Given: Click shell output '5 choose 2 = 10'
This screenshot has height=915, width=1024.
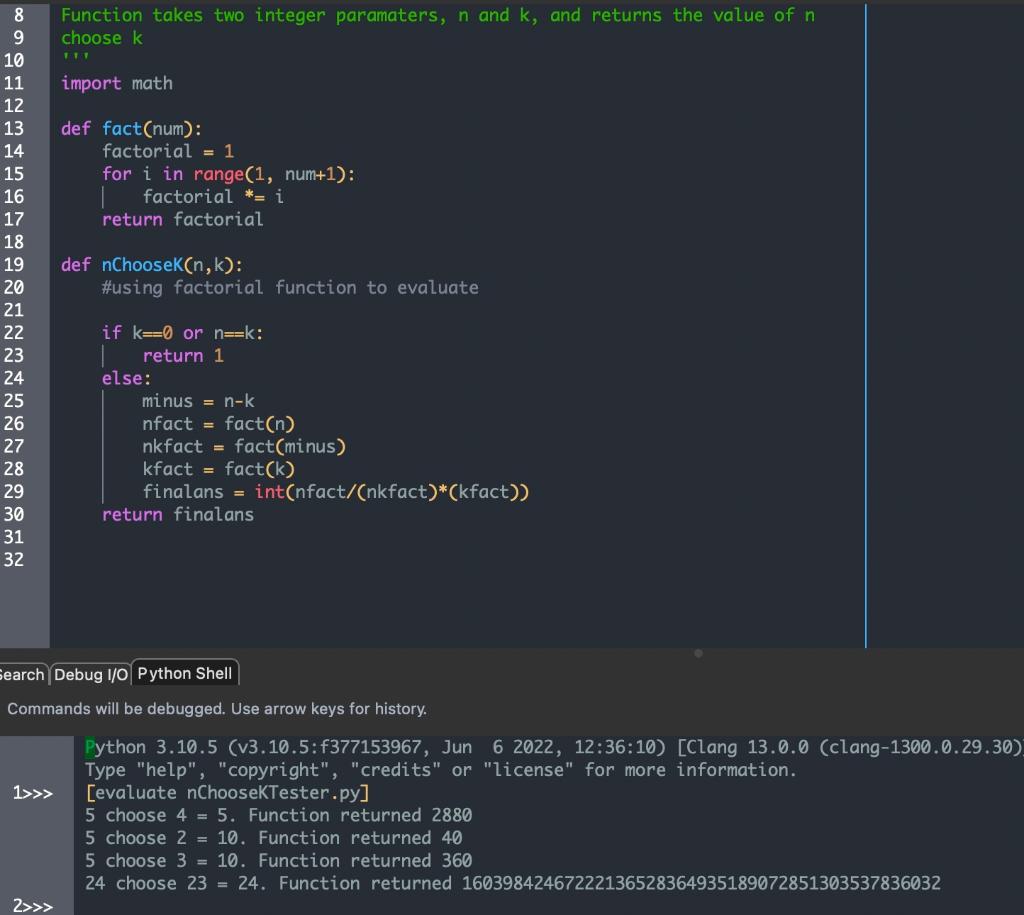Looking at the screenshot, I should point(274,838).
